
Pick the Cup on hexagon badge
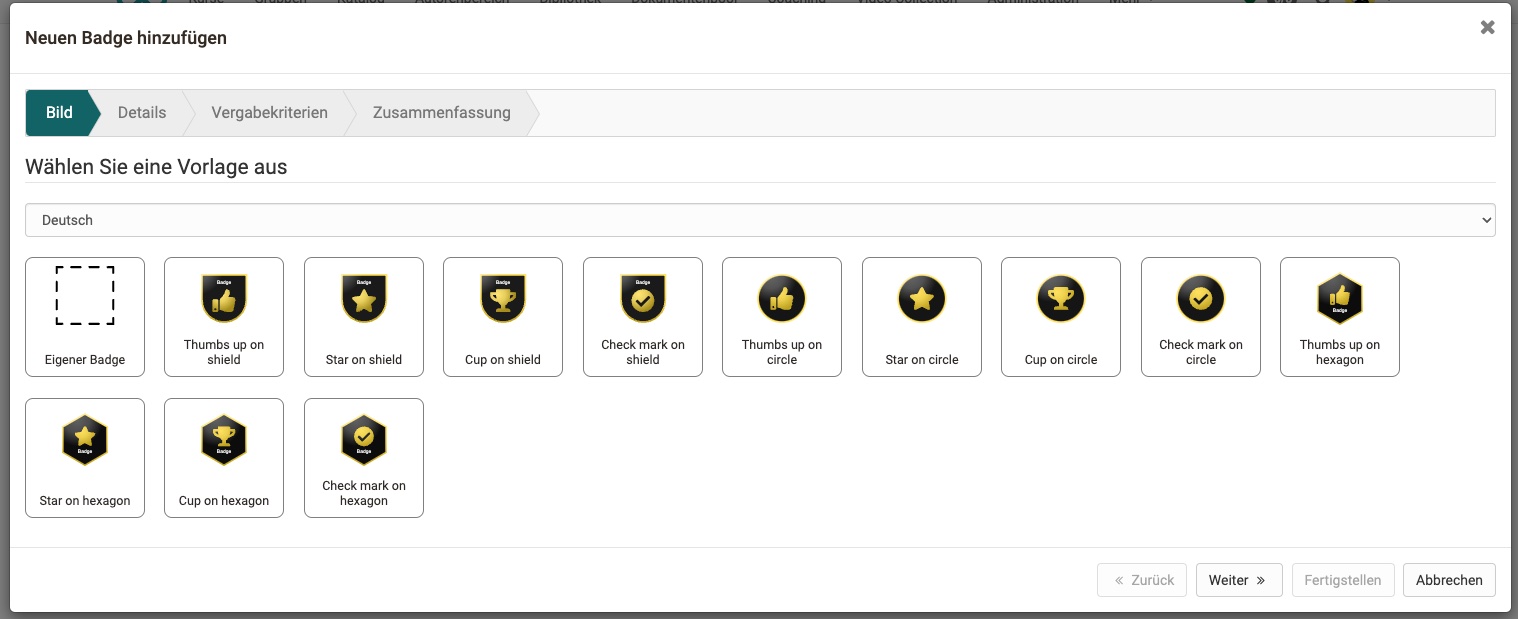coord(224,457)
